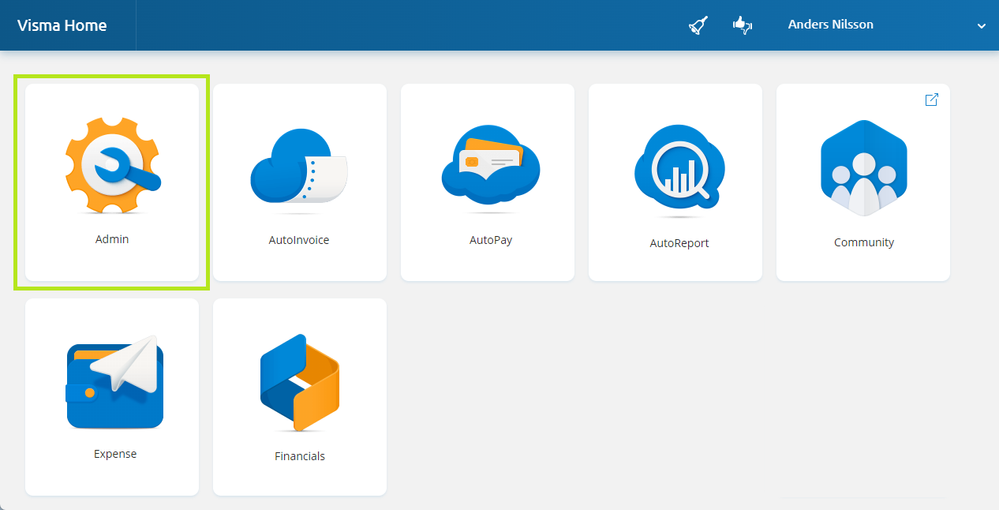Click the Anders Nilsson user name
The height and width of the screenshot is (510, 999).
830,25
